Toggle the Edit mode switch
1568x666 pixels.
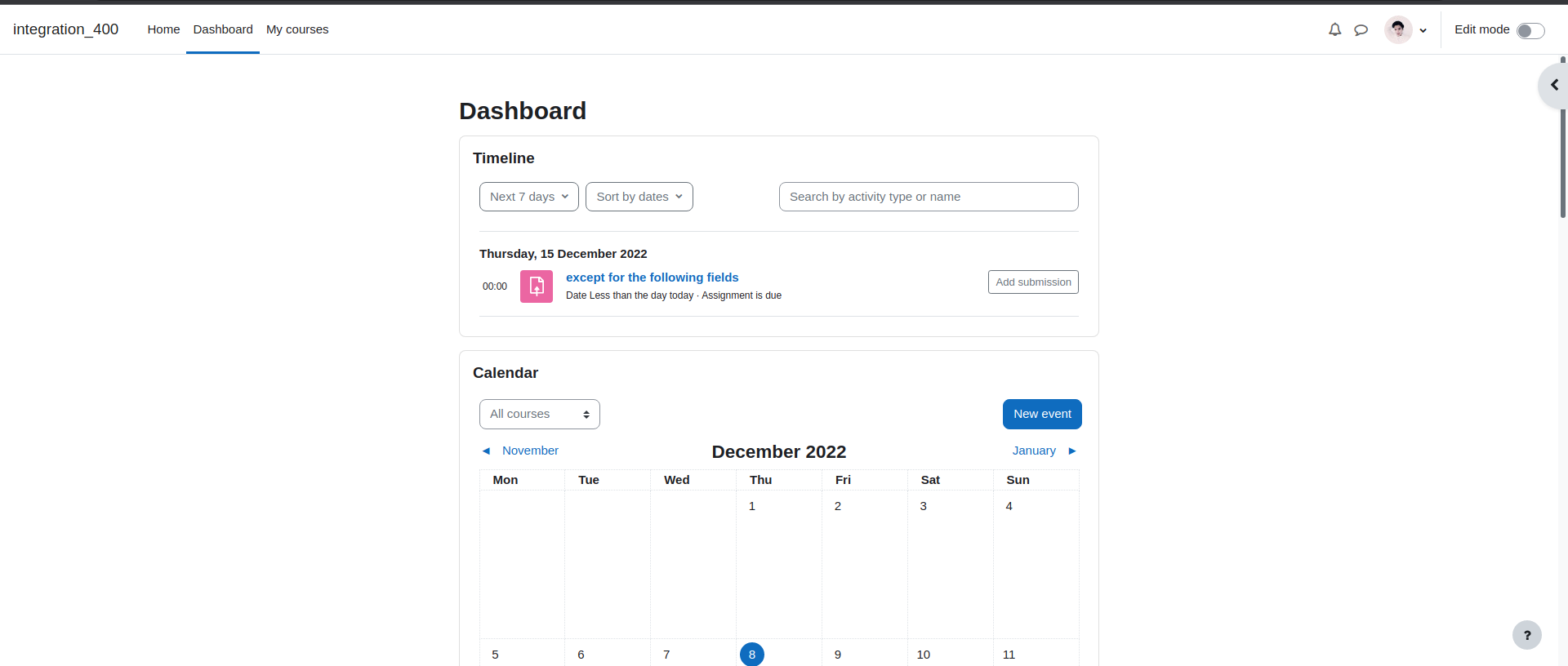click(x=1530, y=30)
